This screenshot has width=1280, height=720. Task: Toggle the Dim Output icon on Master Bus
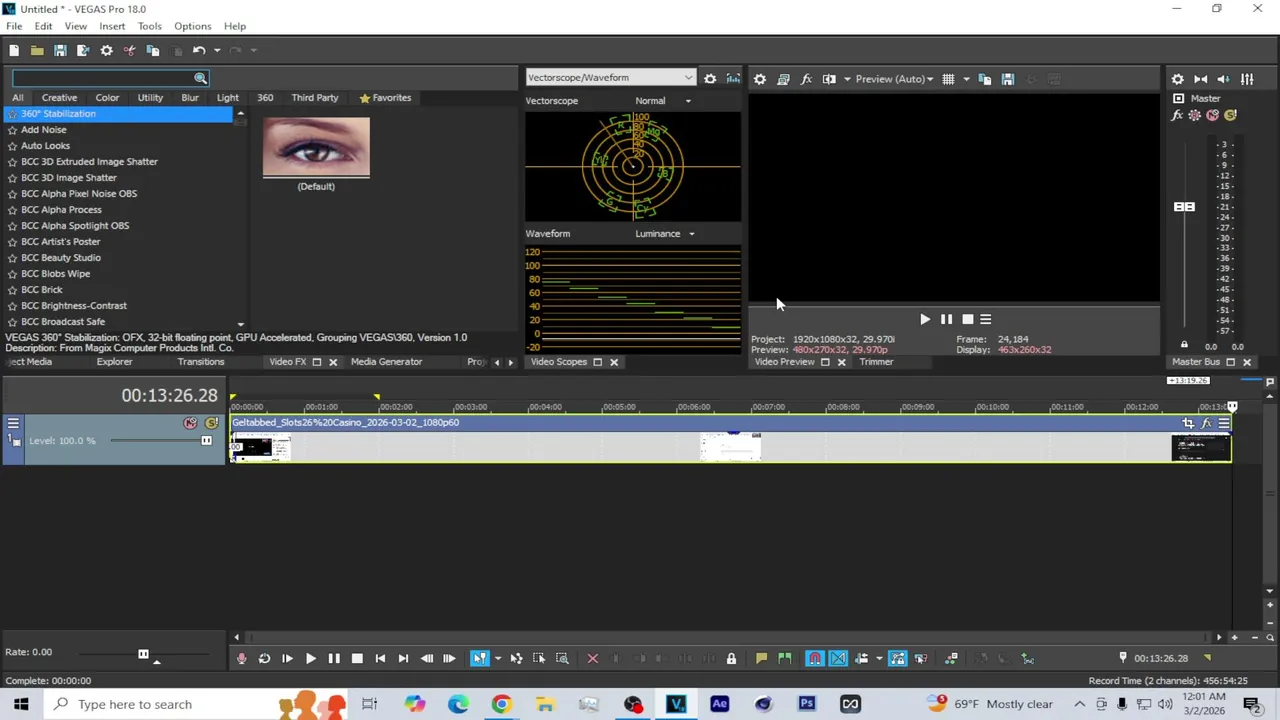pos(1224,79)
